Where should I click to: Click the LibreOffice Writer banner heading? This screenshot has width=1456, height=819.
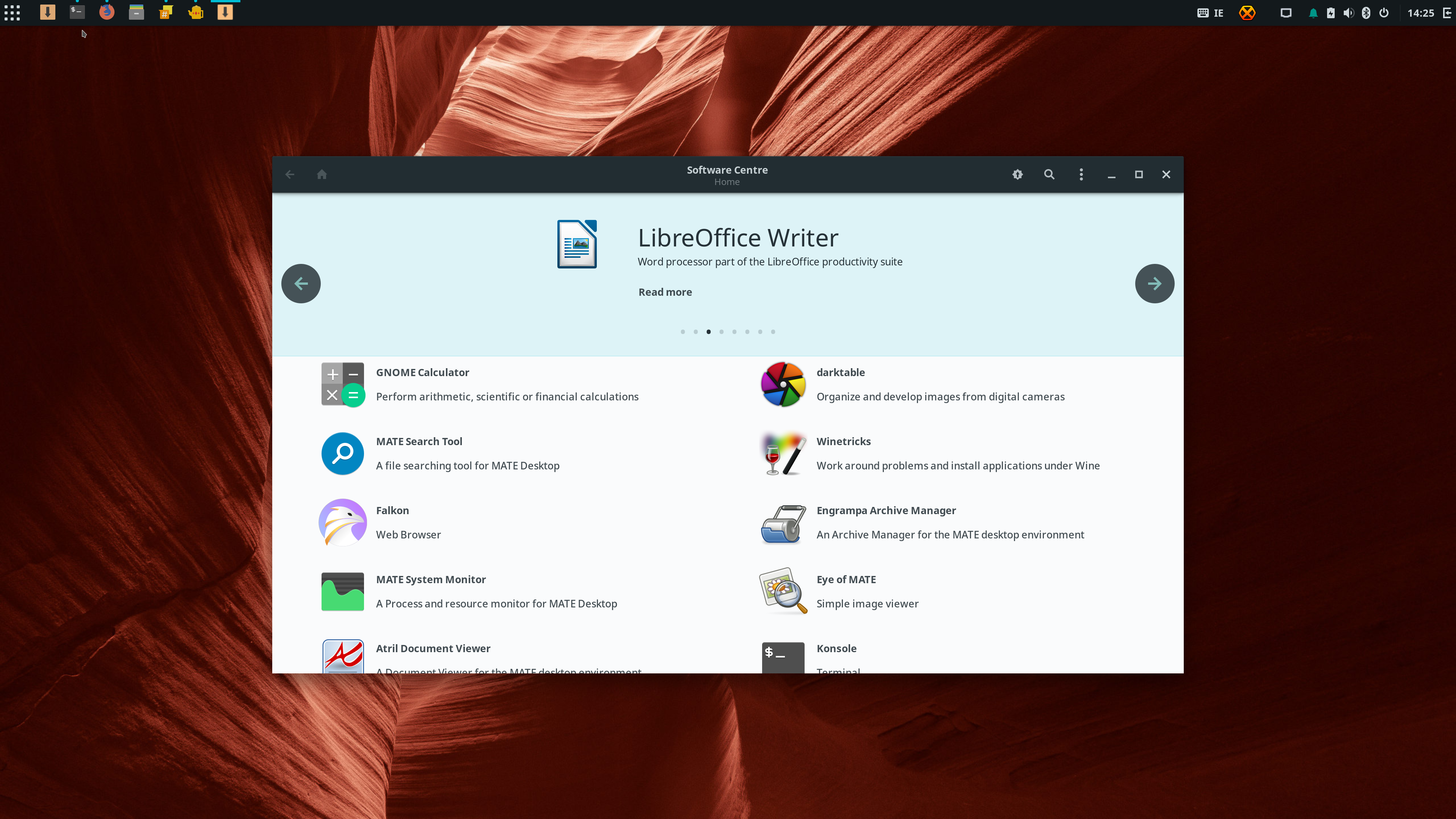tap(737, 237)
